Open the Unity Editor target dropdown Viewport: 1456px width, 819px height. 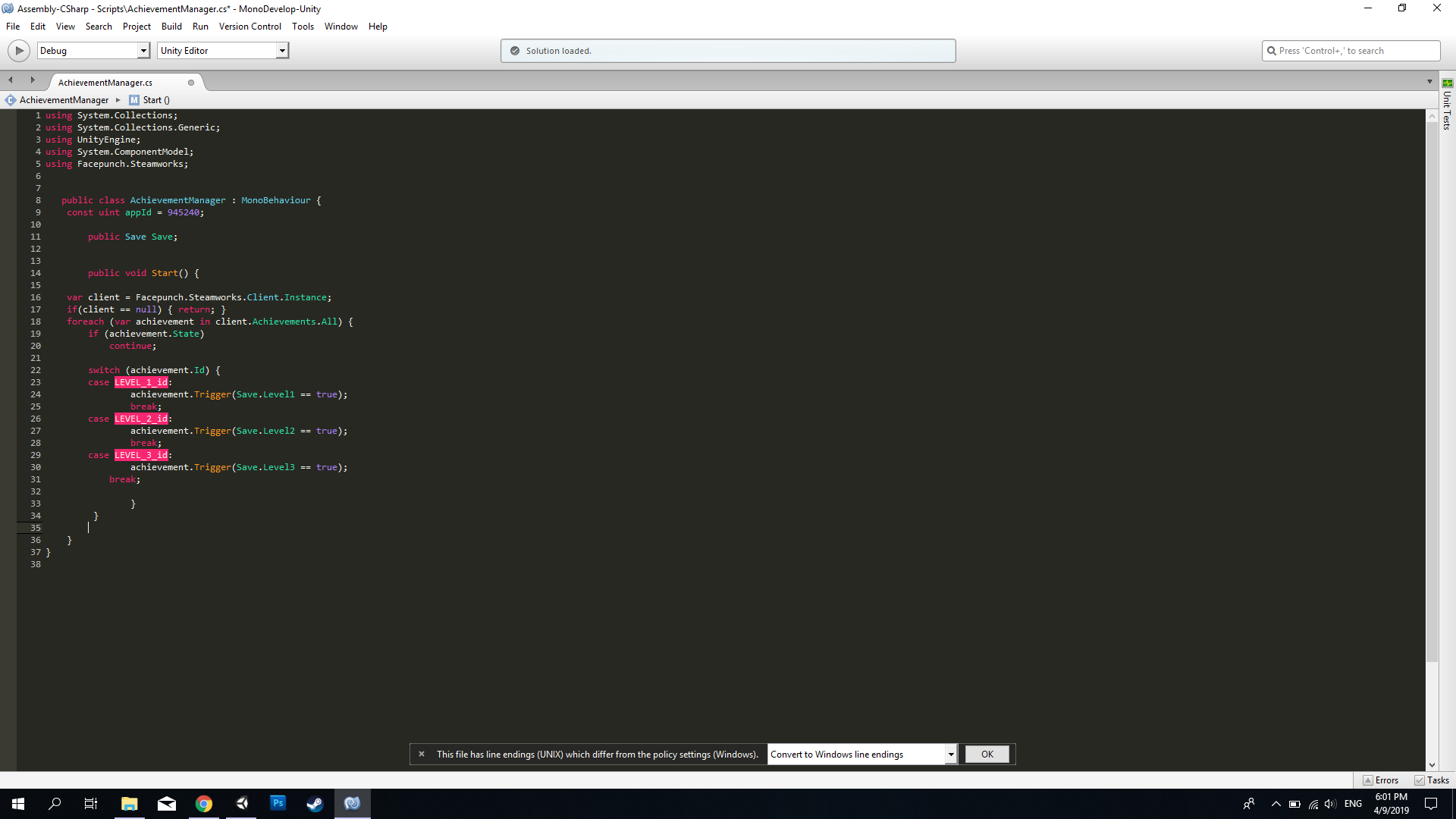(281, 50)
